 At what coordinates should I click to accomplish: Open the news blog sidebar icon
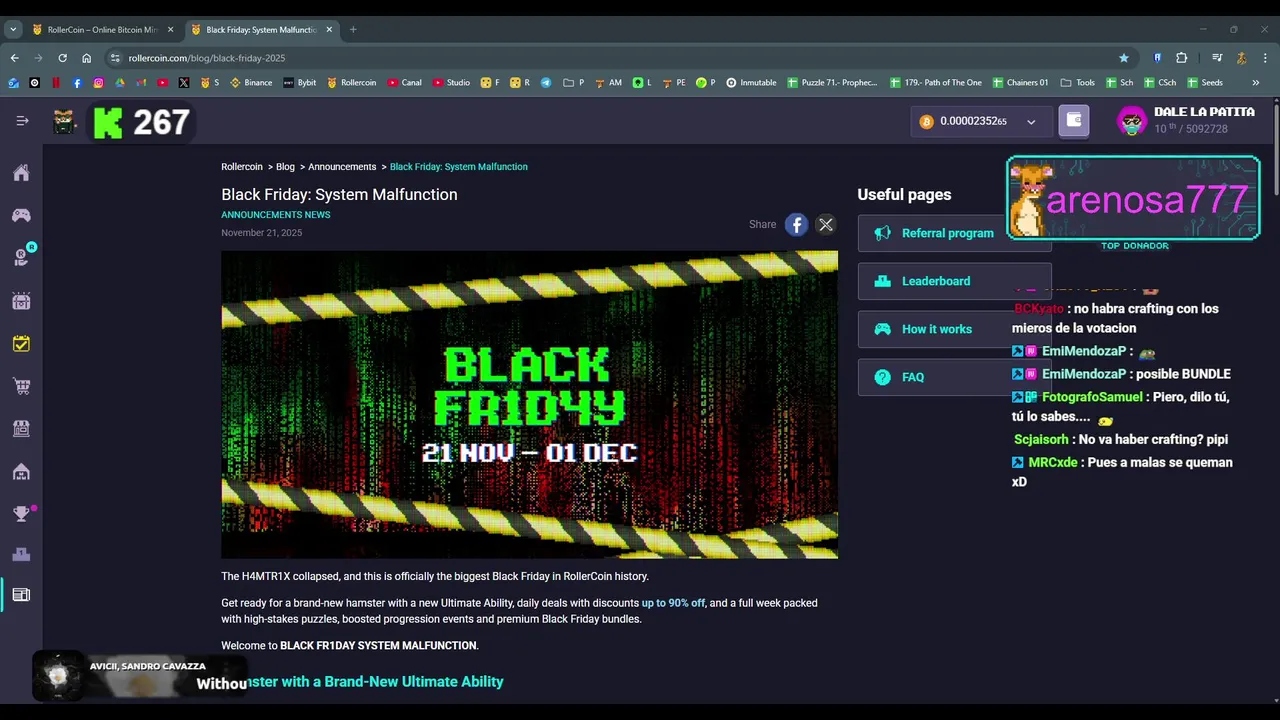pyautogui.click(x=21, y=595)
